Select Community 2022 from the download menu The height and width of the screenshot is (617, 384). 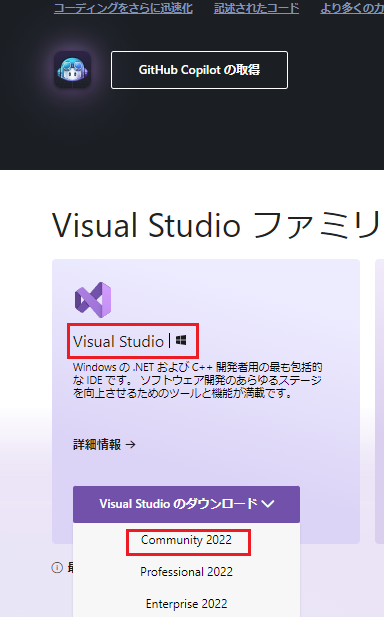pos(186,540)
